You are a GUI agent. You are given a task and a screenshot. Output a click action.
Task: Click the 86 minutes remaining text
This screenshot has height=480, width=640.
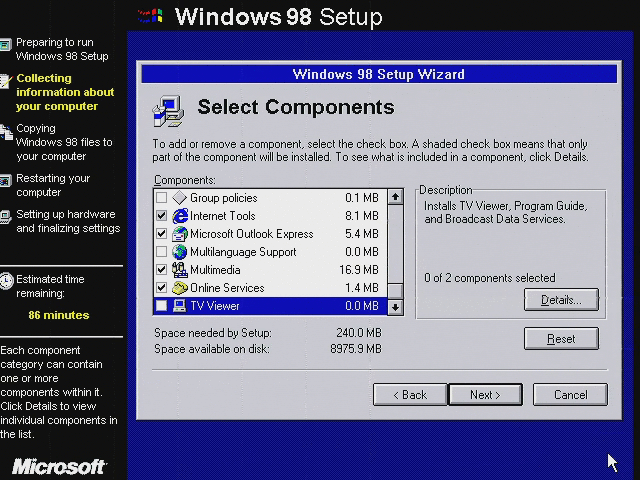[59, 315]
